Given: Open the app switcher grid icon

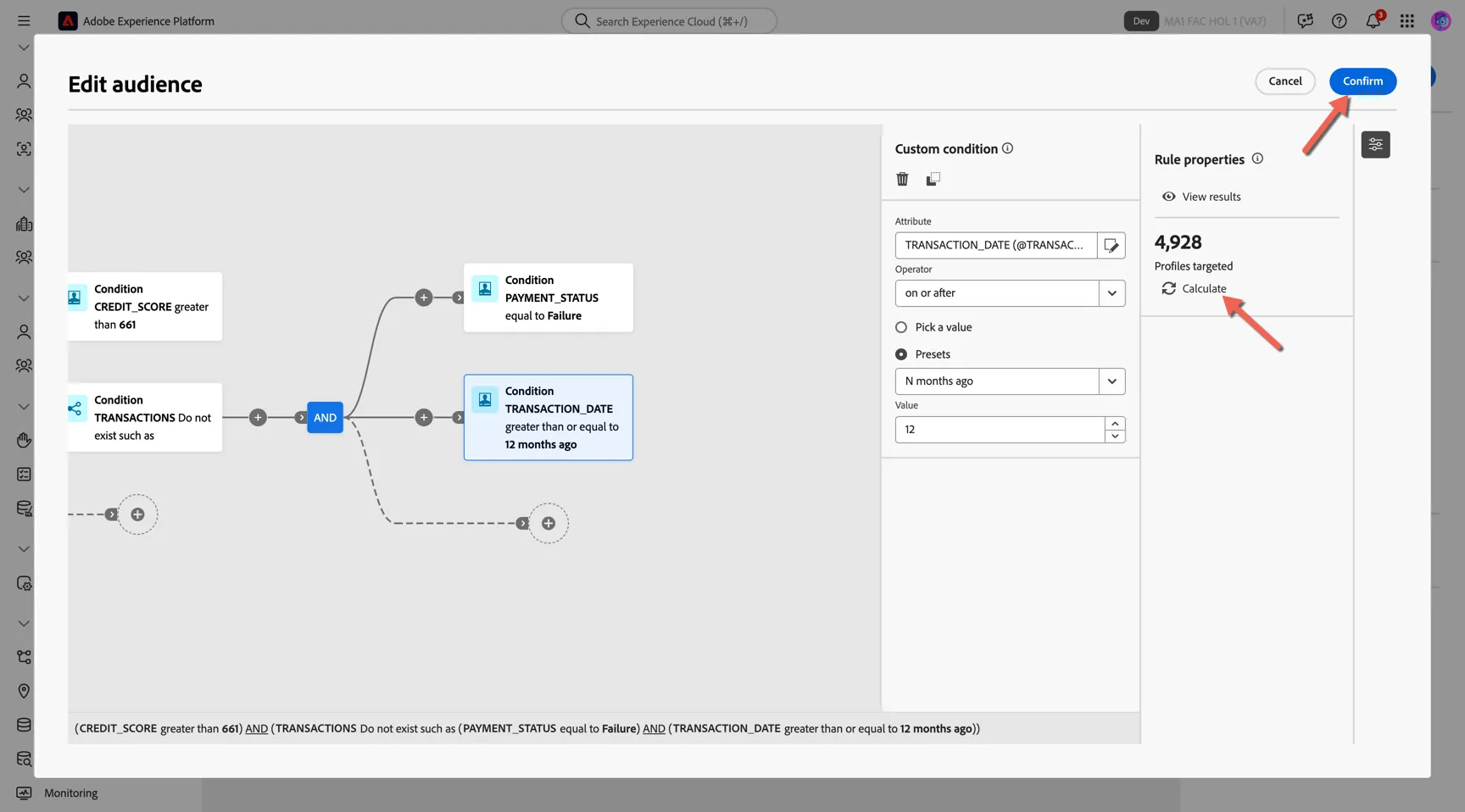Looking at the screenshot, I should click(x=1407, y=20).
